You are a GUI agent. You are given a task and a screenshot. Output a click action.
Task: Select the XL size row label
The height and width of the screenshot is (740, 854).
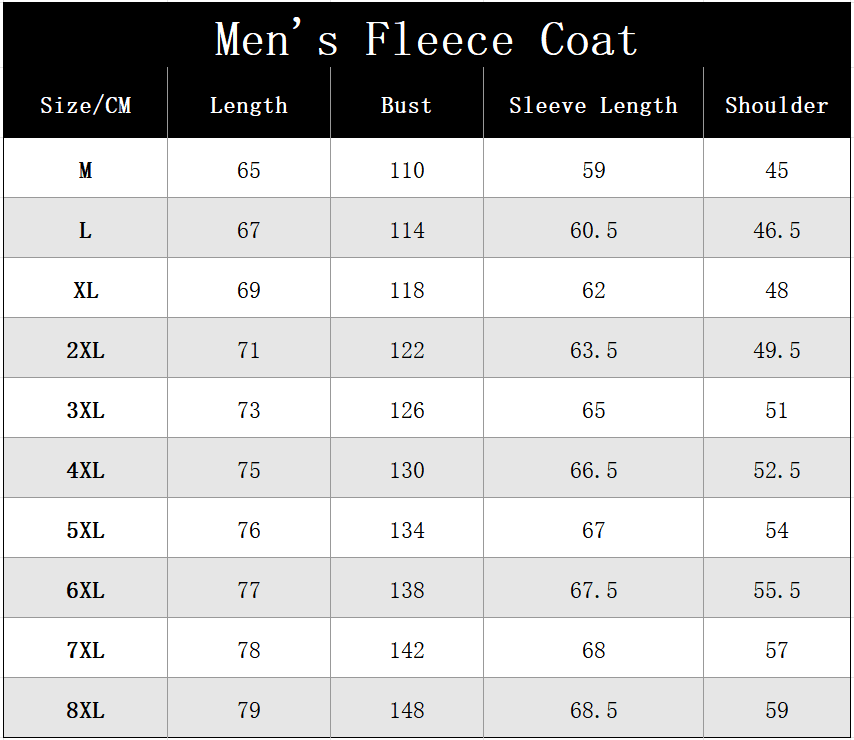pos(85,291)
